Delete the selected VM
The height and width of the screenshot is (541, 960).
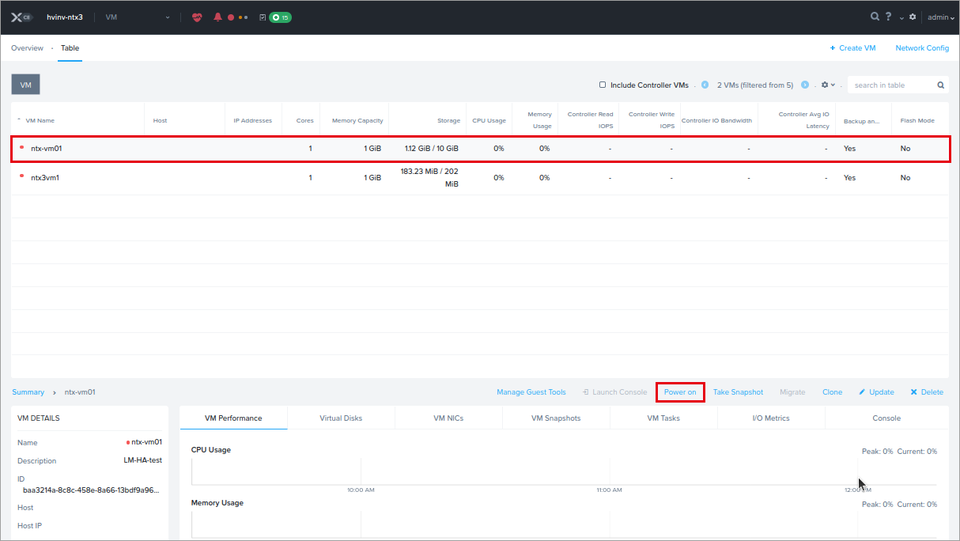coord(927,392)
